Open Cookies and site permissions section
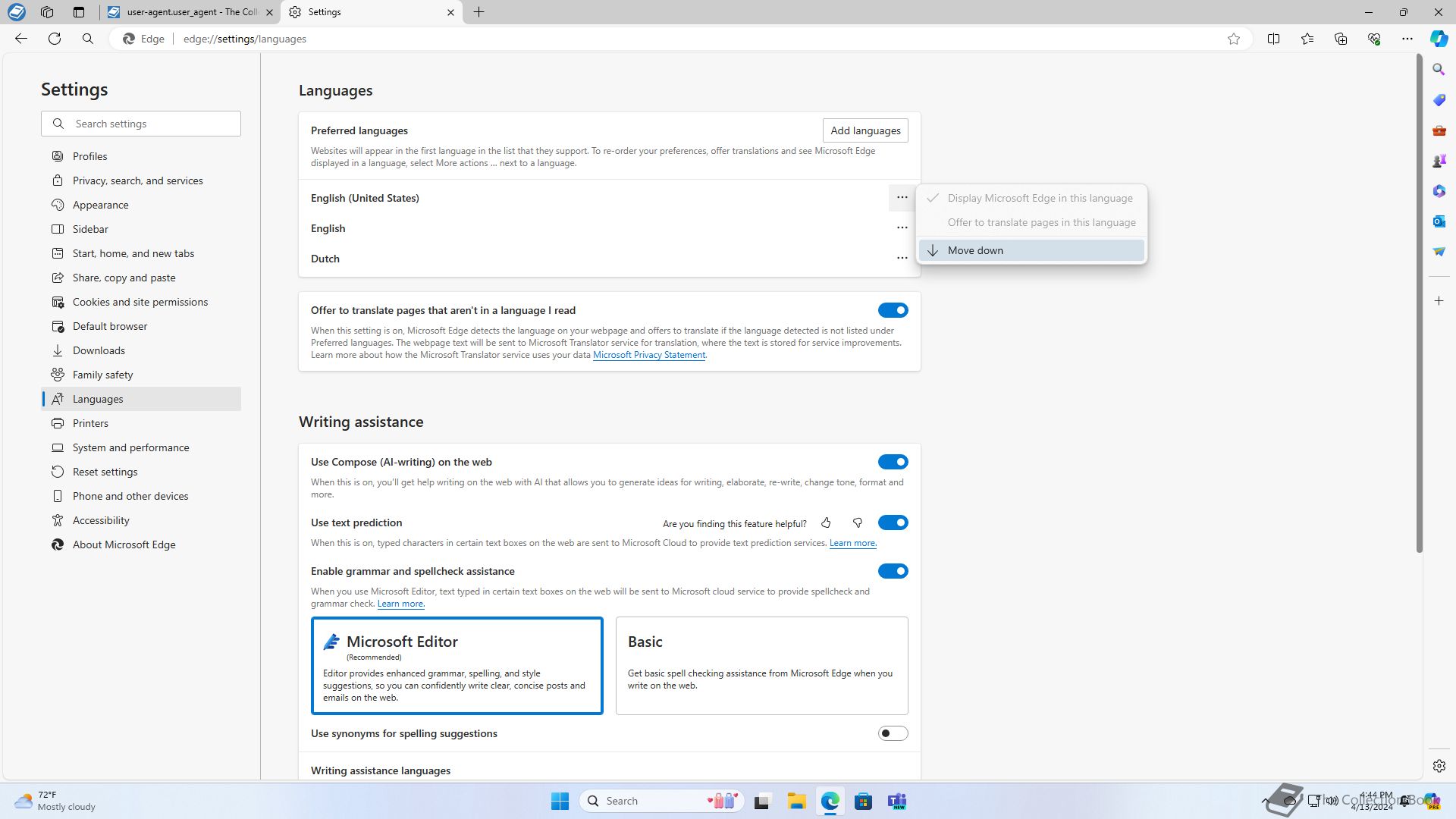The height and width of the screenshot is (819, 1456). 141,302
